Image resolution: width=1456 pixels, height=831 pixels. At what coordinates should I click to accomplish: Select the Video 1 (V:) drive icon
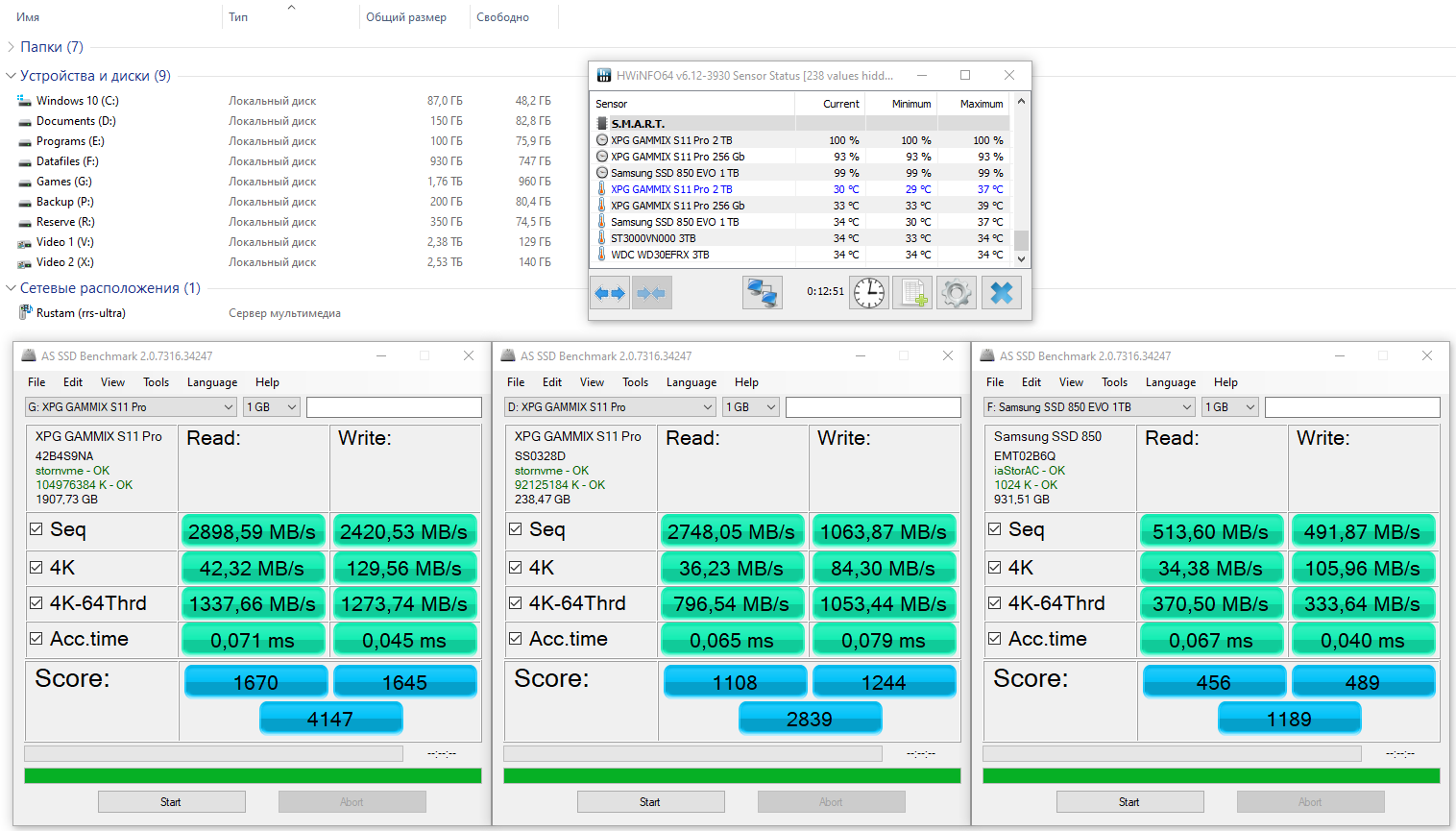[x=24, y=242]
